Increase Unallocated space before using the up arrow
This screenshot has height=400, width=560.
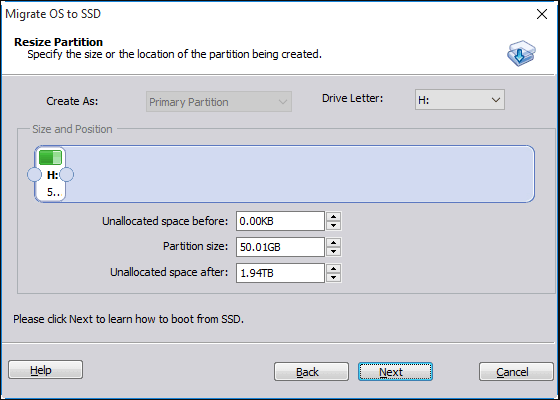334,217
